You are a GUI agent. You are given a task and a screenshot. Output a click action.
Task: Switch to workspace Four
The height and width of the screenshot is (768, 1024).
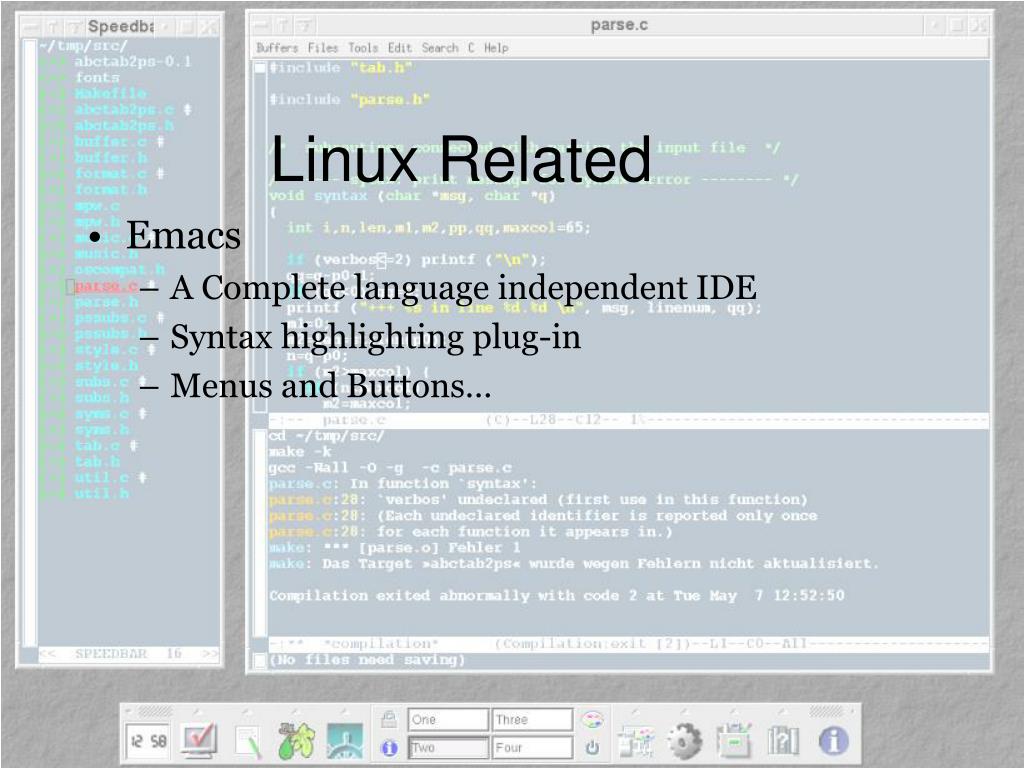pyautogui.click(x=532, y=747)
